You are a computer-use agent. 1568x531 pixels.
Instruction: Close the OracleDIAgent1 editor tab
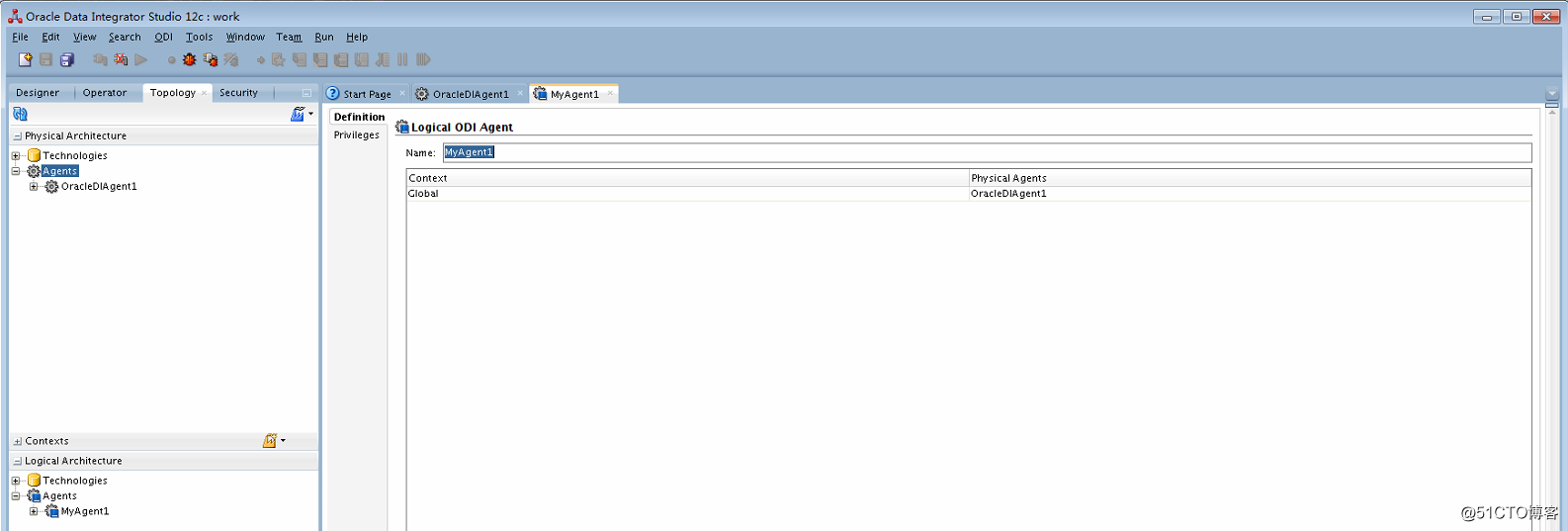[520, 94]
